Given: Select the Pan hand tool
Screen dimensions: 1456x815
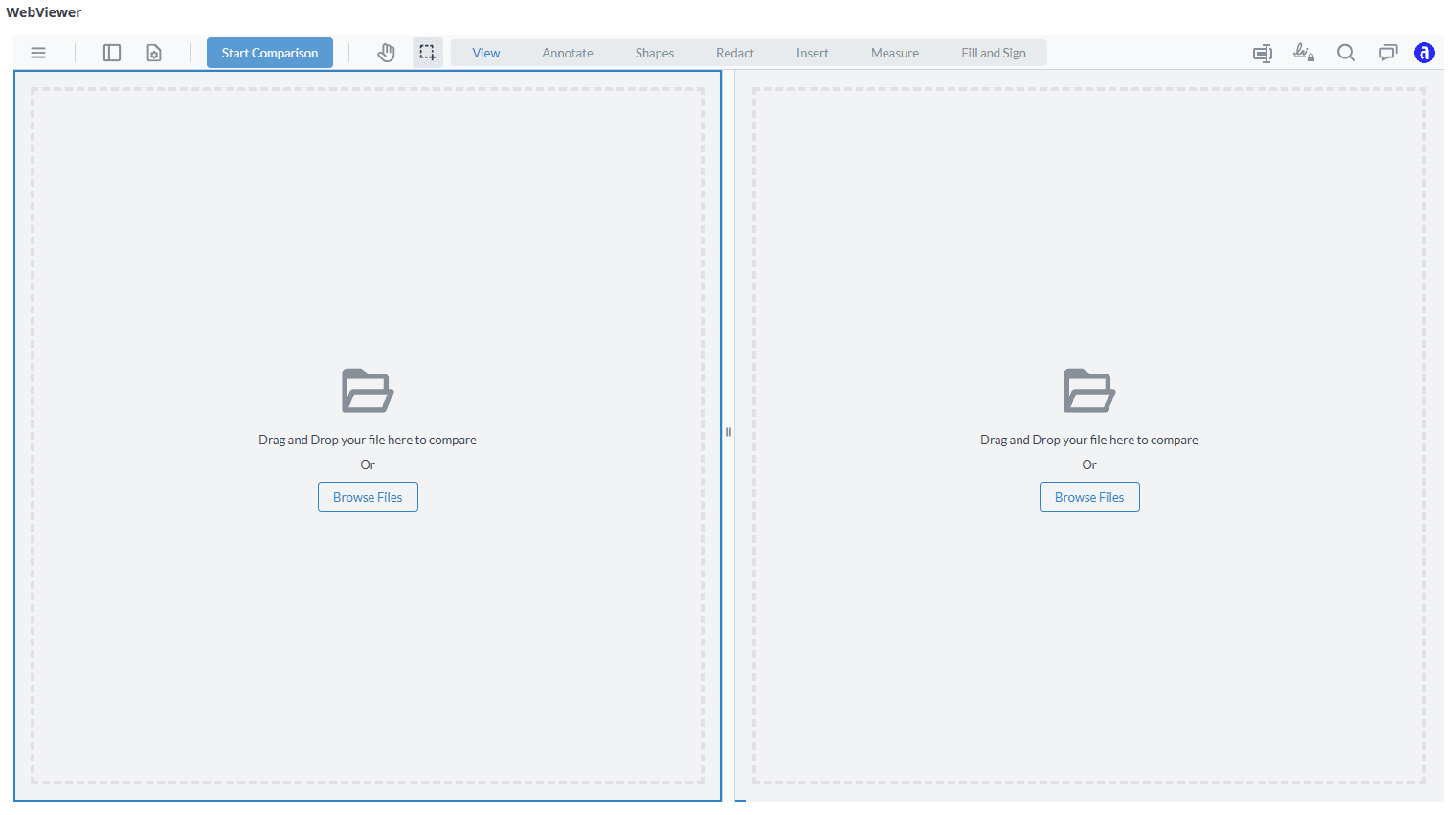Looking at the screenshot, I should [x=386, y=53].
